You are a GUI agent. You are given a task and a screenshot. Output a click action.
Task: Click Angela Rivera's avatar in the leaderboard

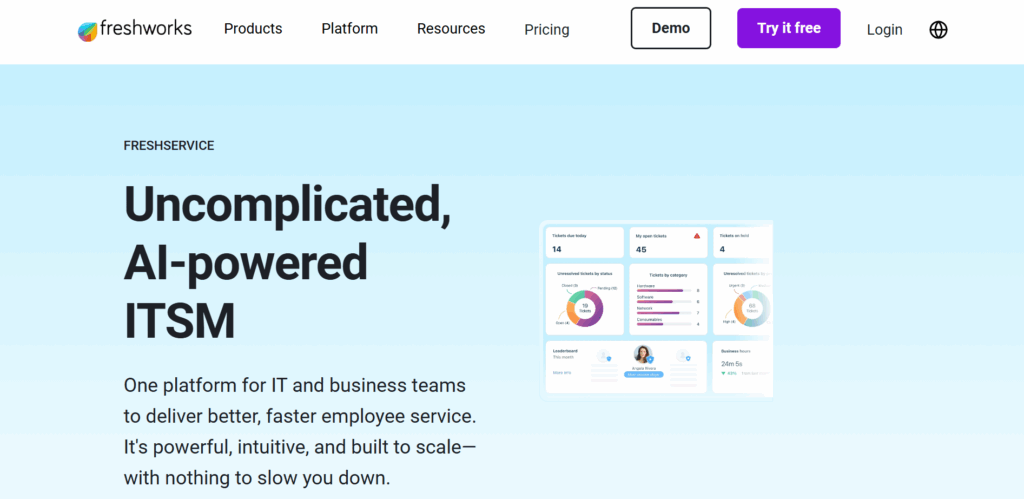(x=643, y=354)
